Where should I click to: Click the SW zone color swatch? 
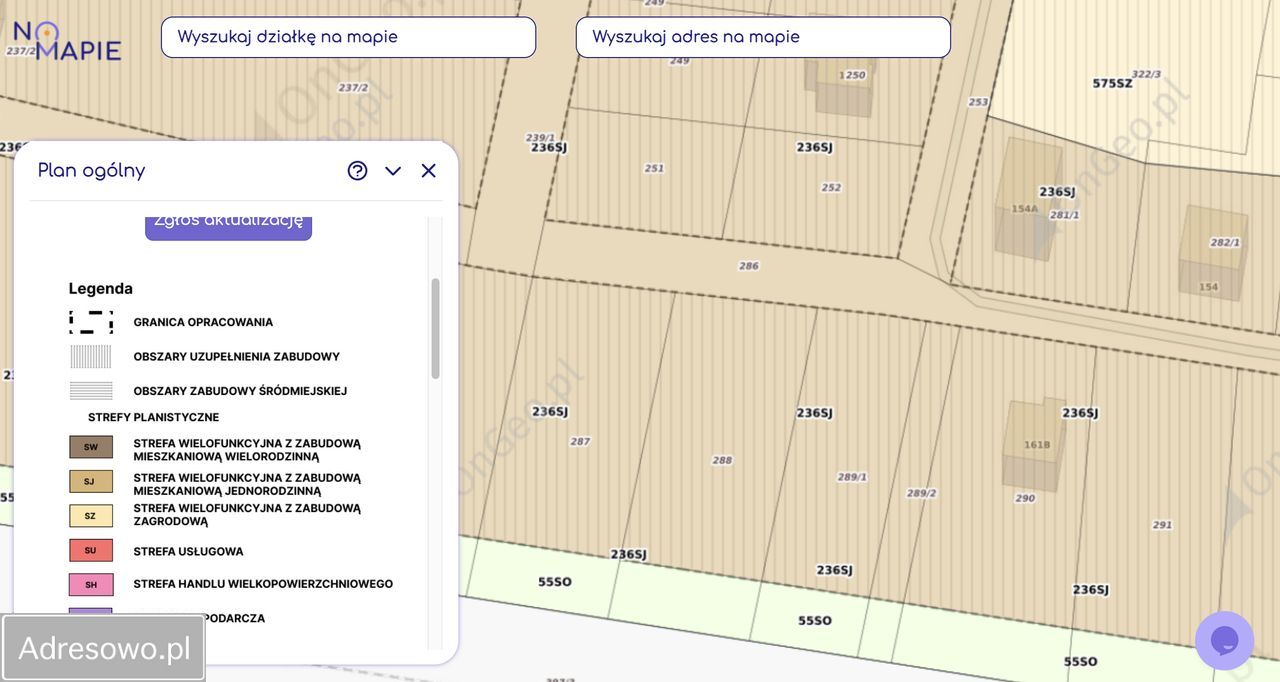tap(91, 447)
